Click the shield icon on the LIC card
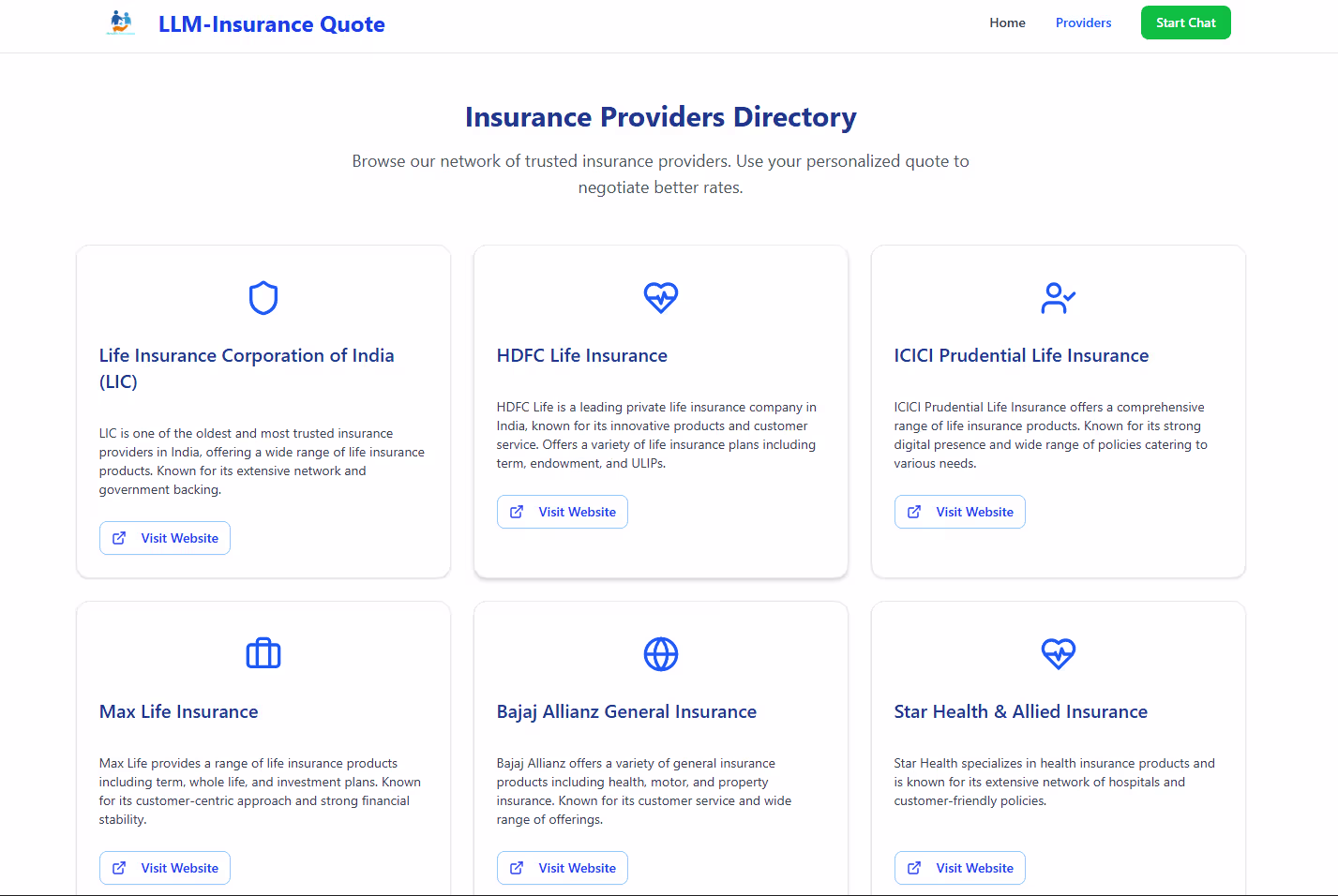Screen dimensions: 1338x896 click(x=263, y=297)
